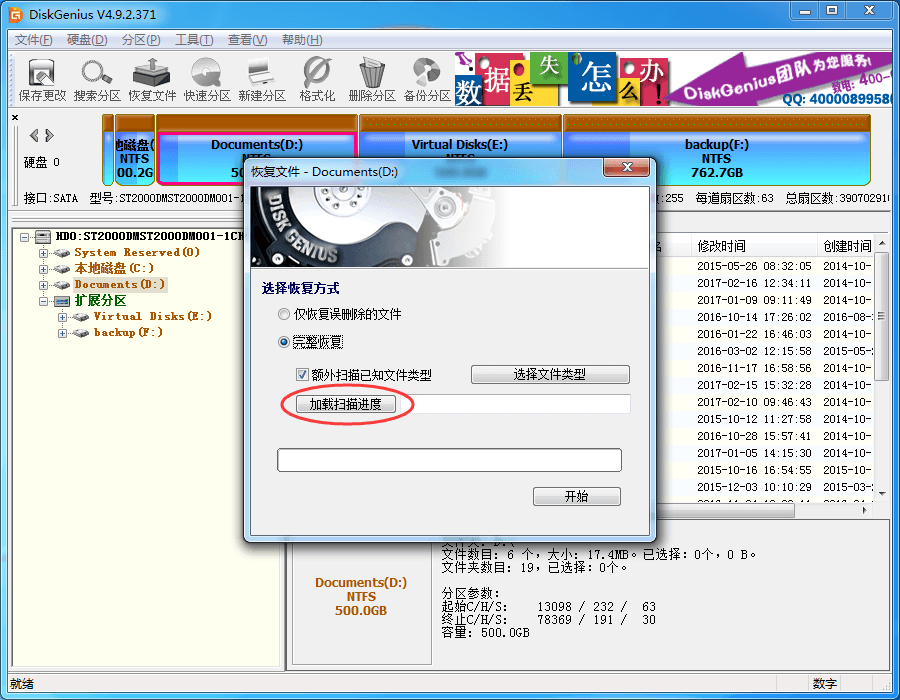
Task: Expand the 本地磁盘 (C:) tree node
Action: (43, 269)
